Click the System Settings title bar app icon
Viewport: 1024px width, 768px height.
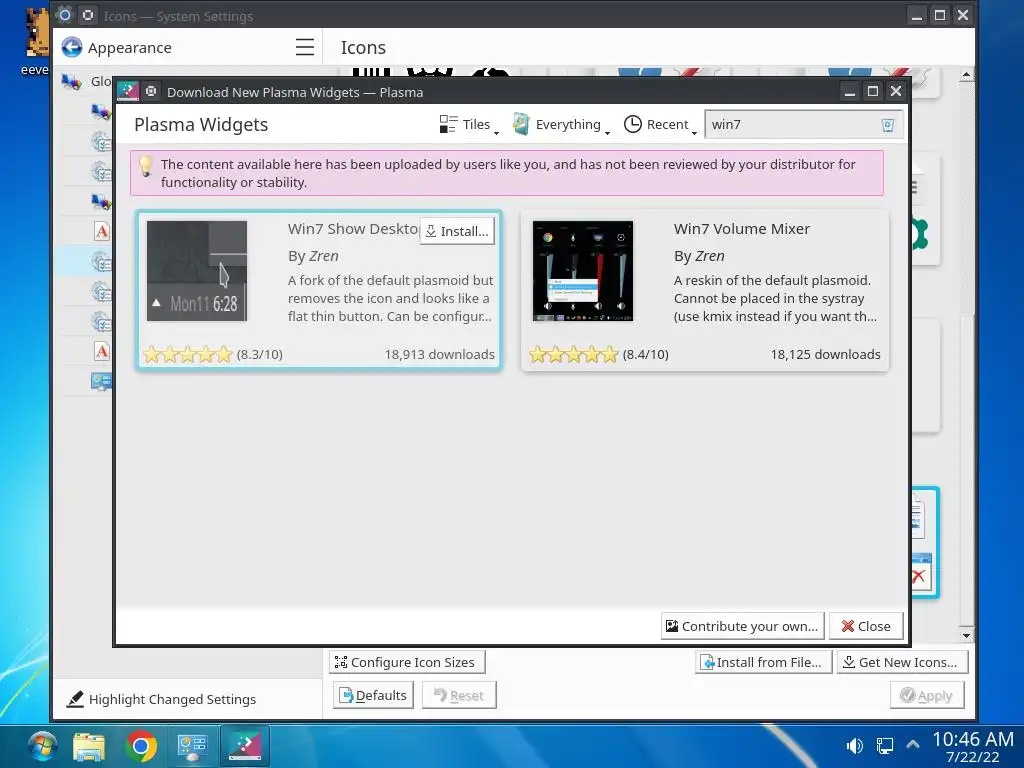(64, 15)
